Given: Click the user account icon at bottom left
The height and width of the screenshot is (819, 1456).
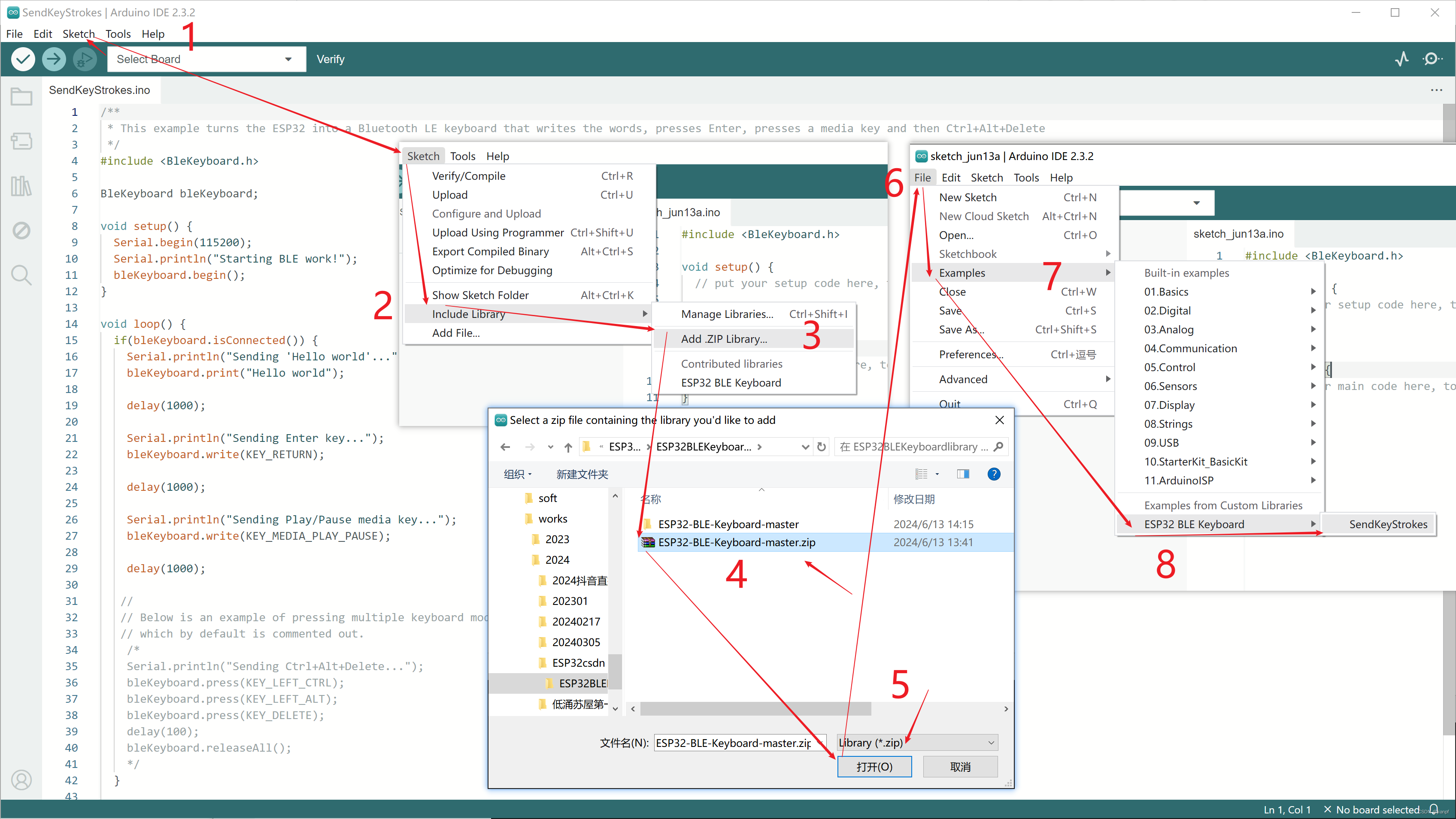Looking at the screenshot, I should (21, 780).
